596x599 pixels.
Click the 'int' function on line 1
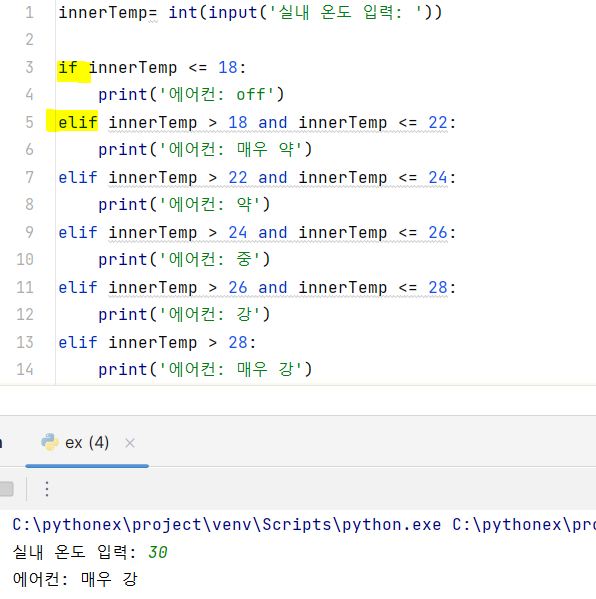183,12
